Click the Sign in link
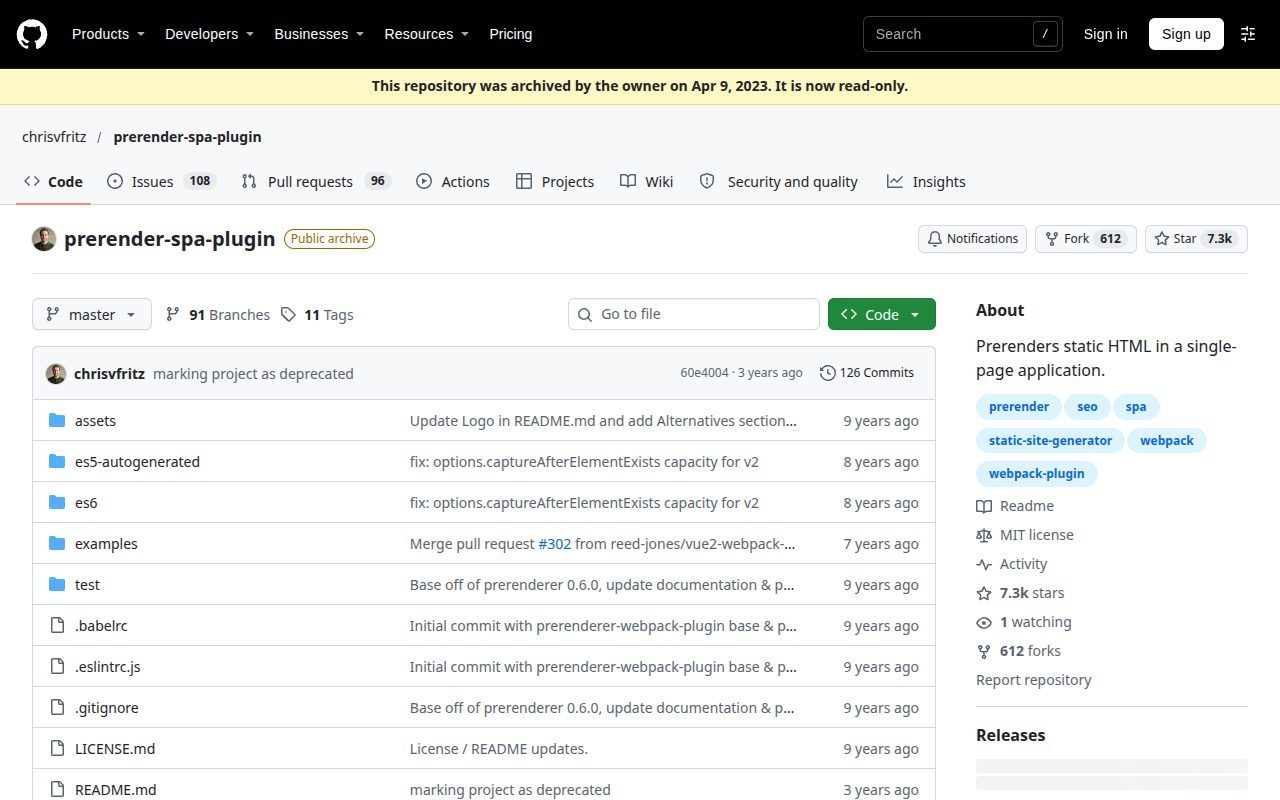Image resolution: width=1280 pixels, height=800 pixels. pyautogui.click(x=1105, y=34)
